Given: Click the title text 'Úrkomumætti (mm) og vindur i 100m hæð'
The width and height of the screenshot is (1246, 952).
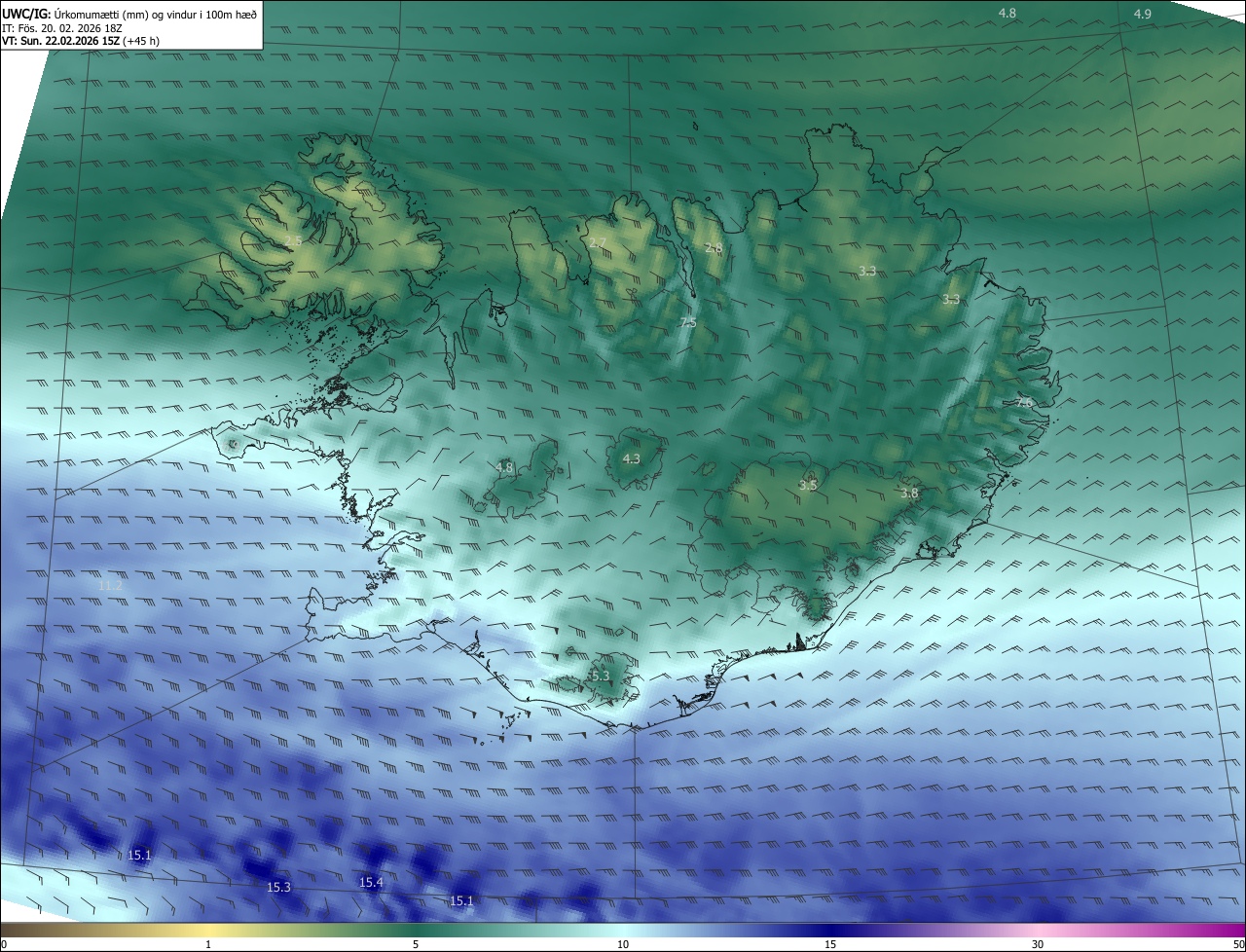Looking at the screenshot, I should point(156,13).
